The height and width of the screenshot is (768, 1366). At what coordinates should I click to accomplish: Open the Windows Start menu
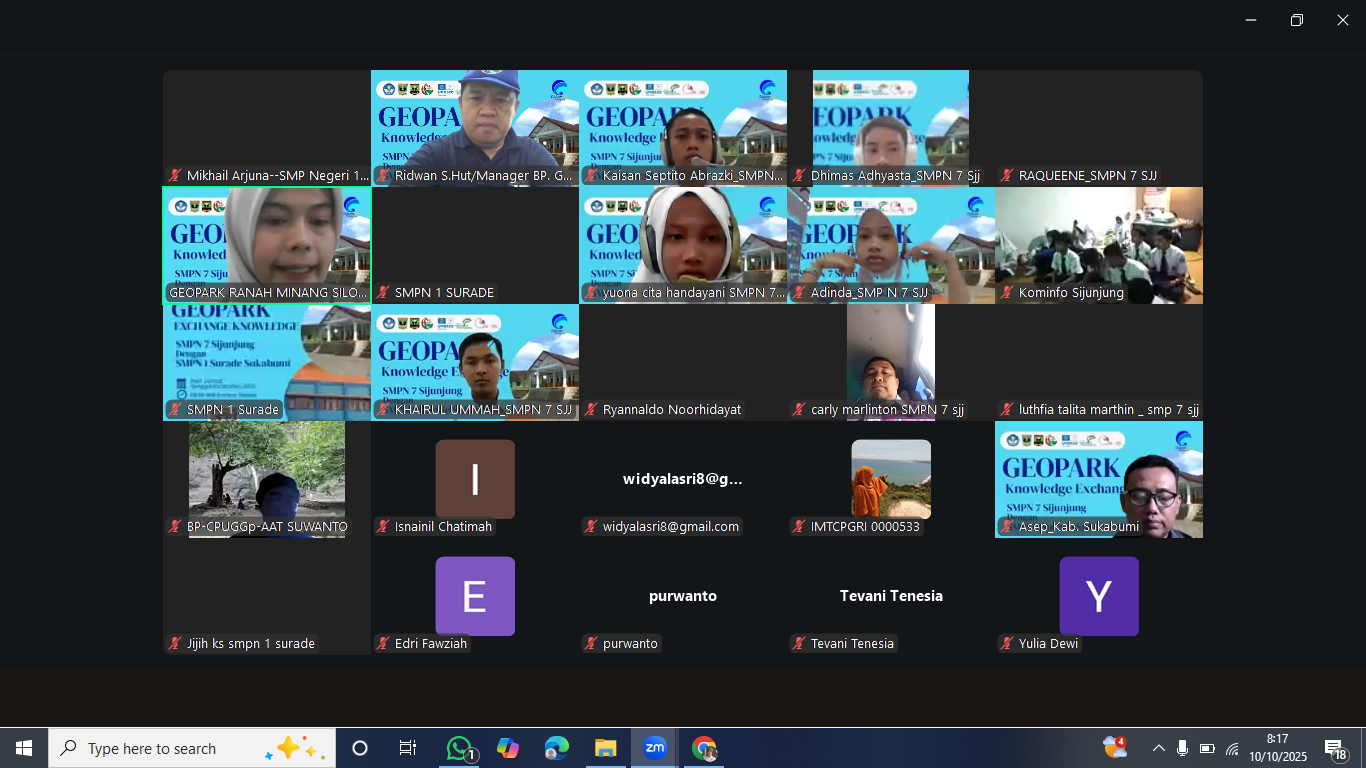[24, 748]
